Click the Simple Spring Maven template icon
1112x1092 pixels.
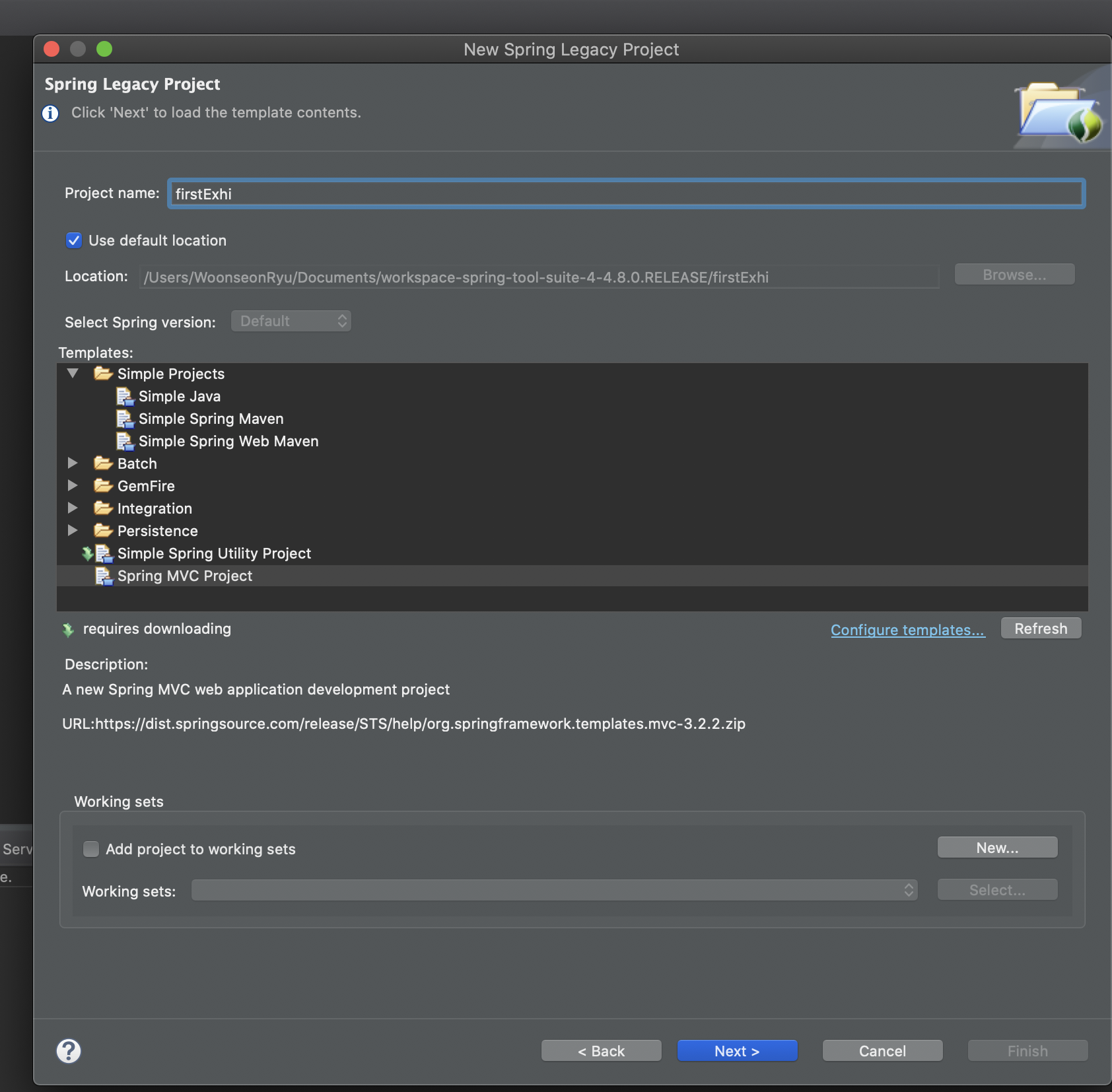[x=125, y=419]
